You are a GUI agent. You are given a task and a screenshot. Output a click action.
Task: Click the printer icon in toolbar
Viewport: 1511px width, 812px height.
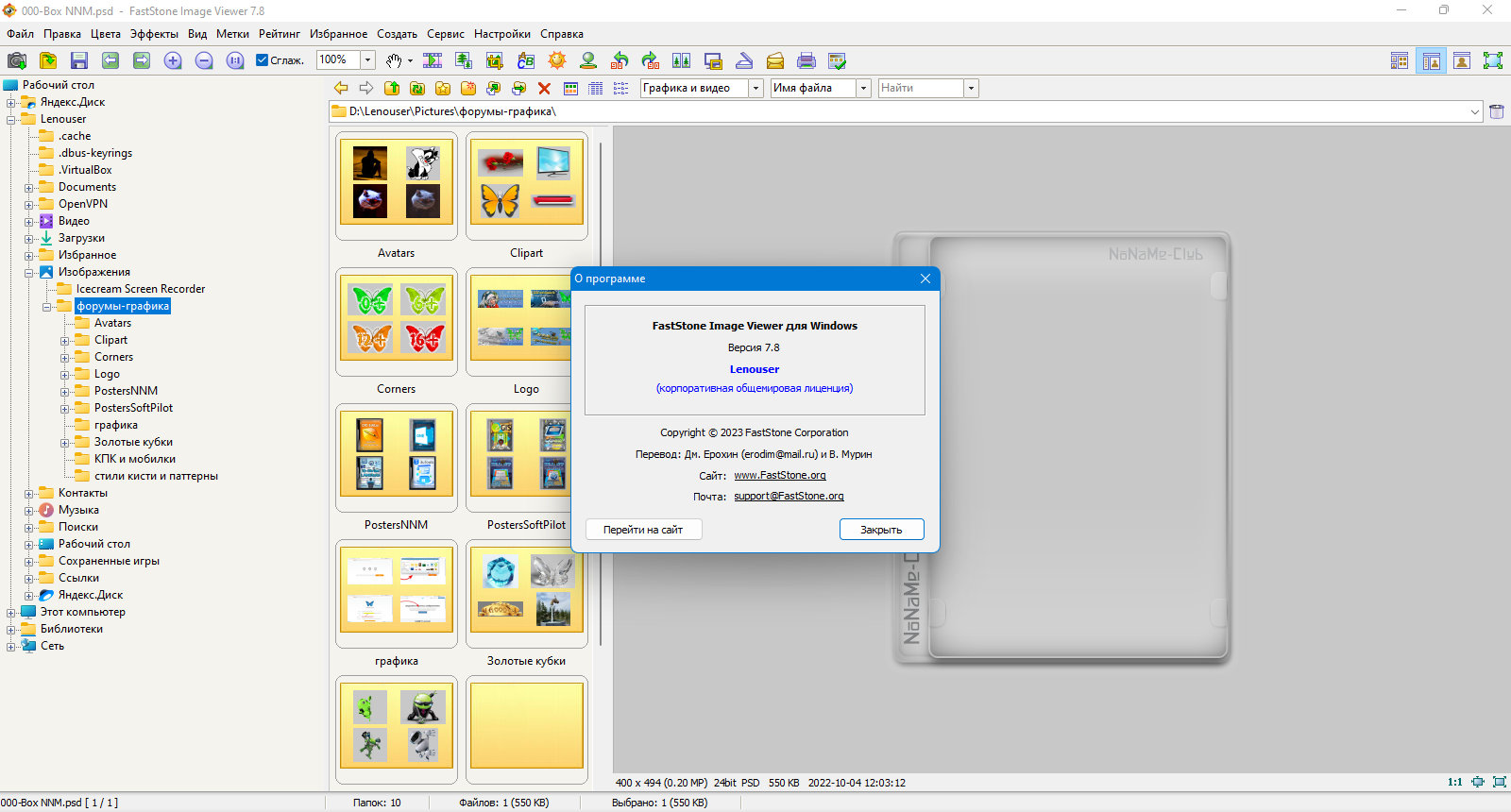click(806, 60)
